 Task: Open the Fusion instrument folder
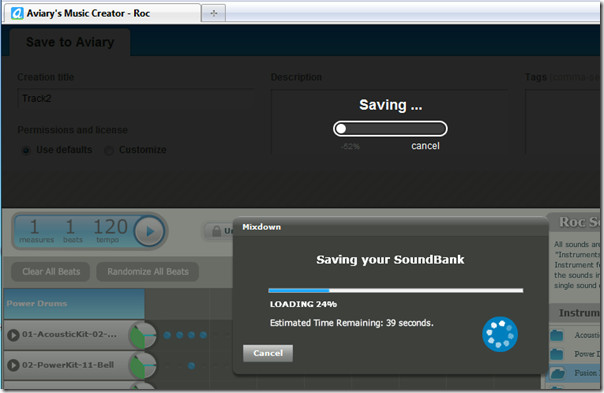click(557, 373)
